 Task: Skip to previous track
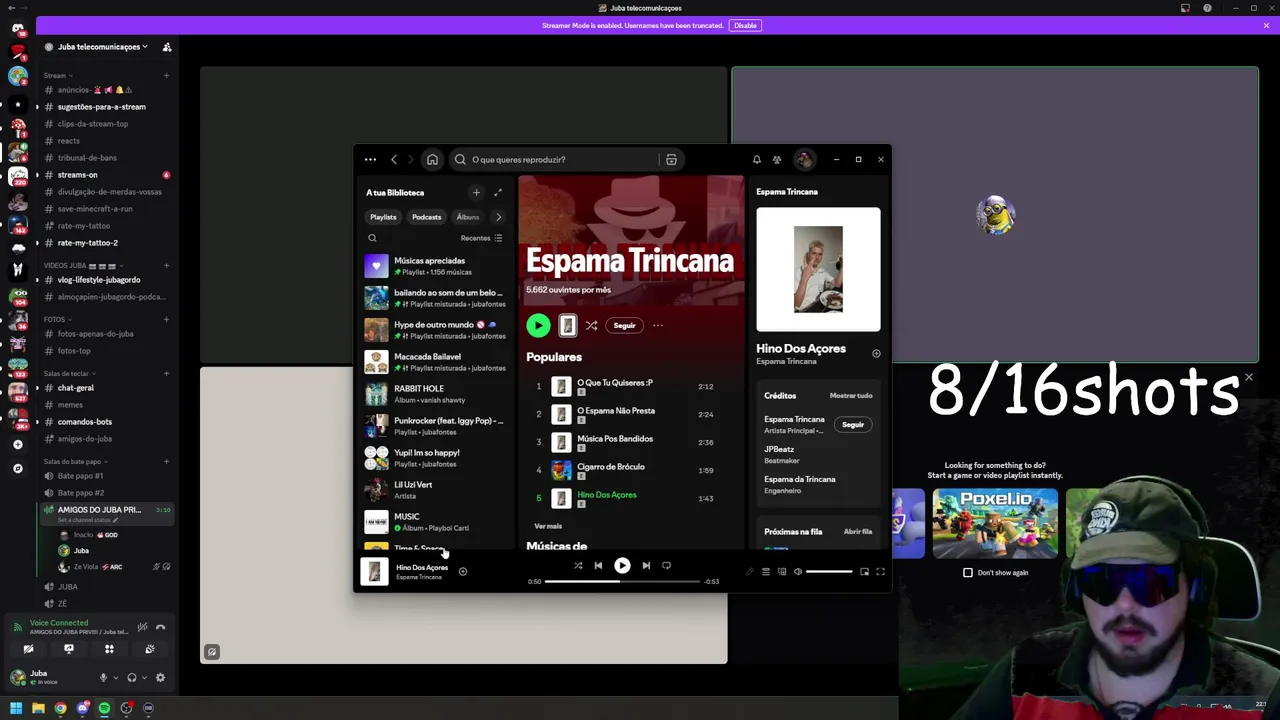click(x=598, y=566)
